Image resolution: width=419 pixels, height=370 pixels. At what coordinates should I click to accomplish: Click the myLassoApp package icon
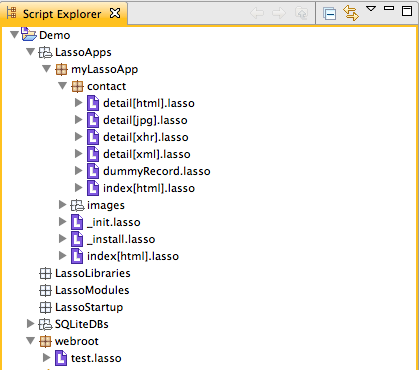pyautogui.click(x=61, y=69)
